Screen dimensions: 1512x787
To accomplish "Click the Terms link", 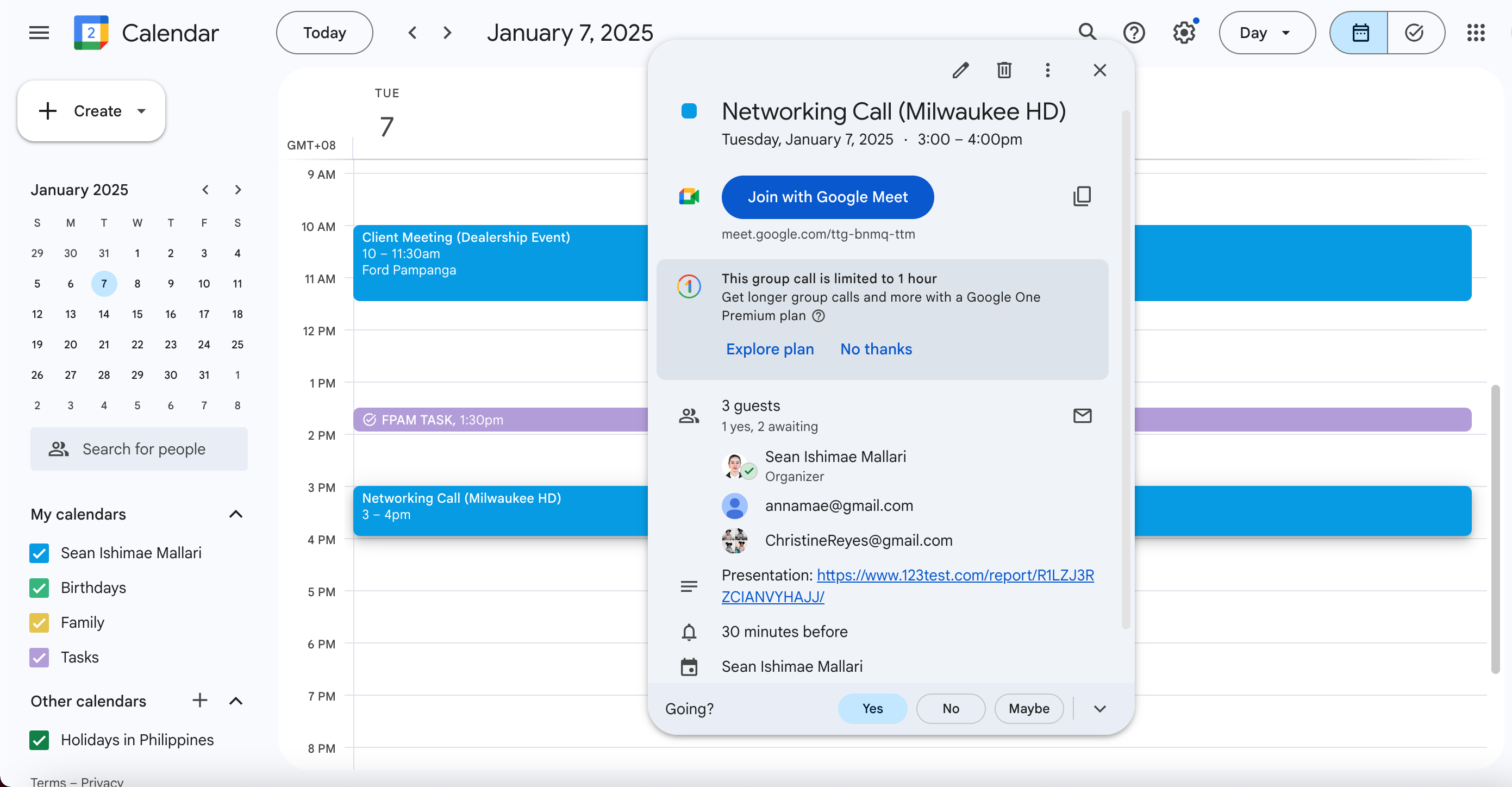I will point(47,781).
